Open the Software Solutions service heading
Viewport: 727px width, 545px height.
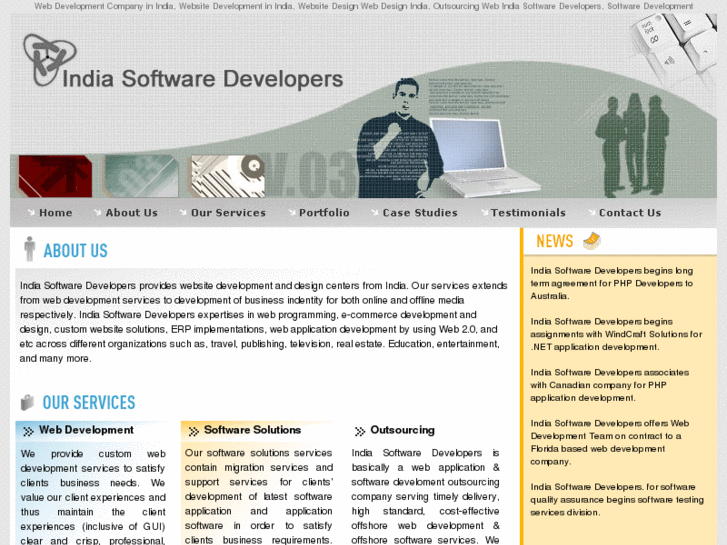click(253, 430)
